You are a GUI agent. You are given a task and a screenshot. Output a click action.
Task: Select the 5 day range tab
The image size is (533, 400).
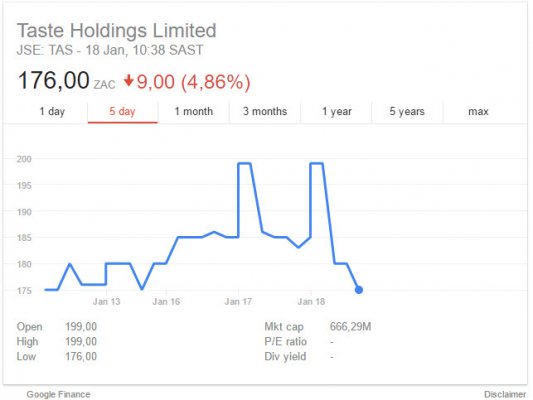coord(122,111)
